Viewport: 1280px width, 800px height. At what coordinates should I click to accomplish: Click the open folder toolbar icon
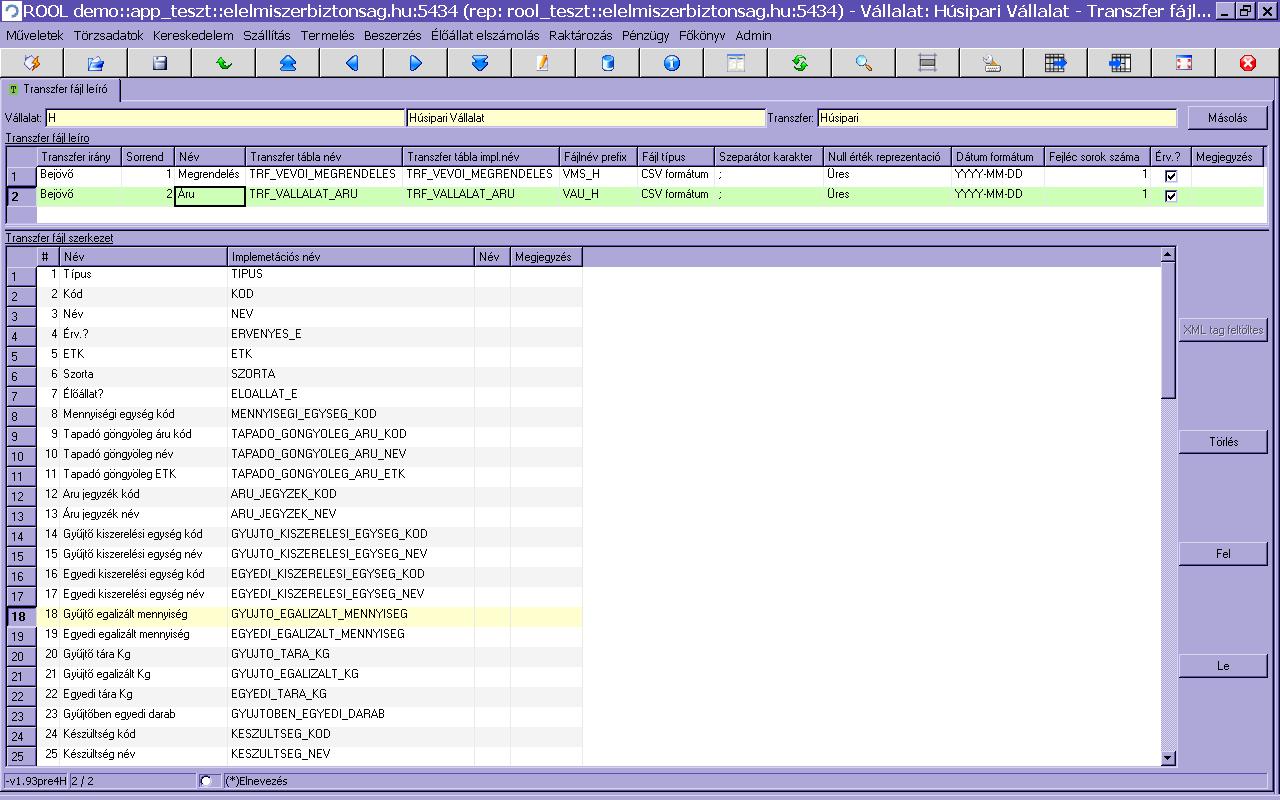[96, 63]
